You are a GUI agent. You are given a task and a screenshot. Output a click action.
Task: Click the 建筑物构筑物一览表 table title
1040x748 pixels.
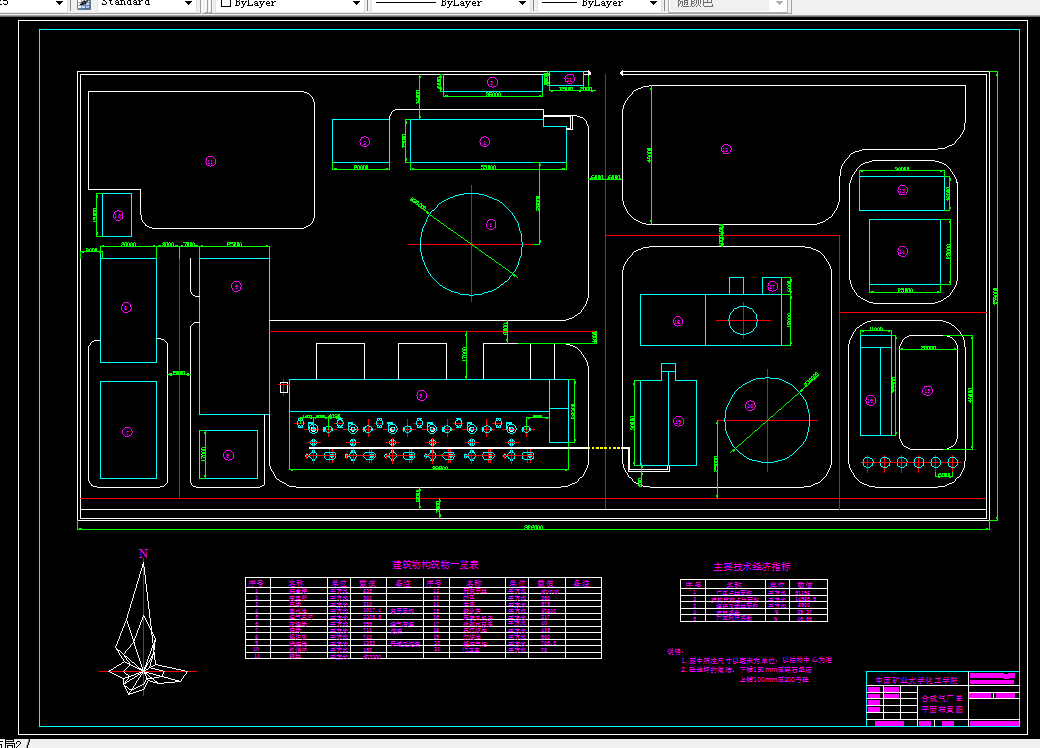tap(435, 565)
